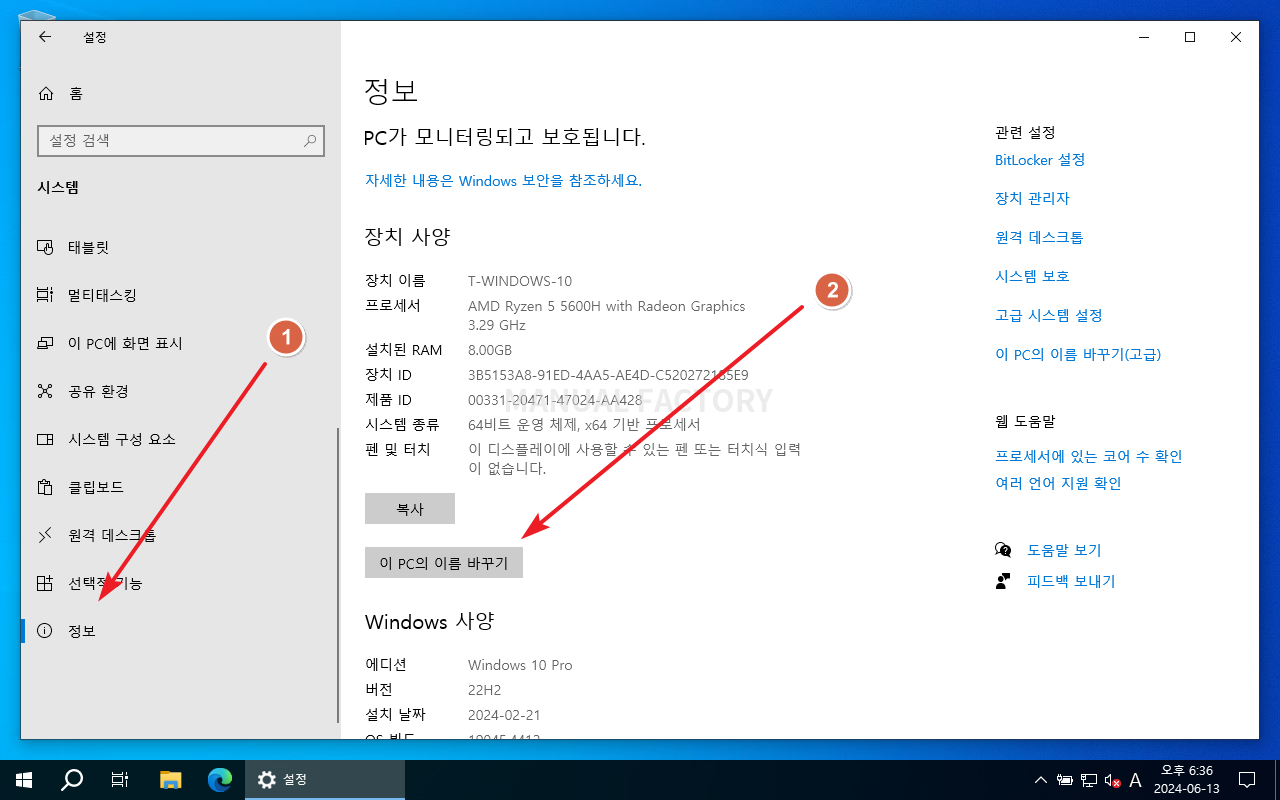1280x800 pixels.
Task: Open the BitLocker 설정 link
Action: pos(1040,160)
